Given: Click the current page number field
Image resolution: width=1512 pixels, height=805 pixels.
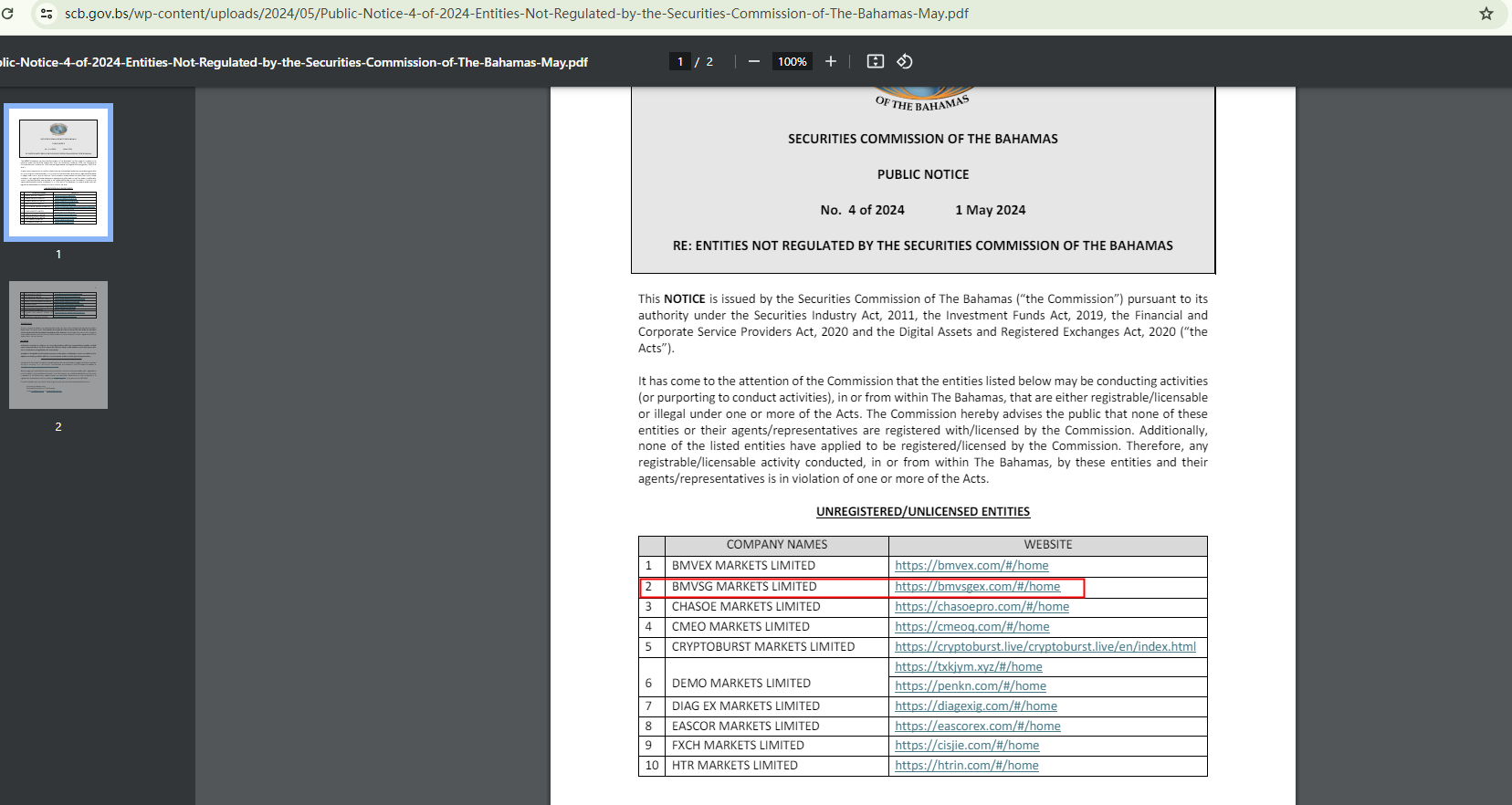Looking at the screenshot, I should (679, 61).
